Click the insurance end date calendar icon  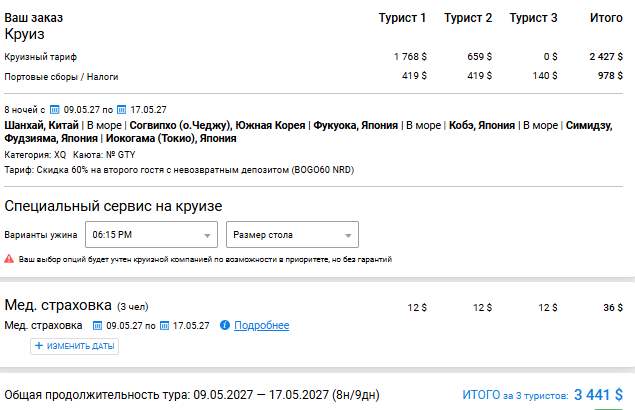pos(164,326)
